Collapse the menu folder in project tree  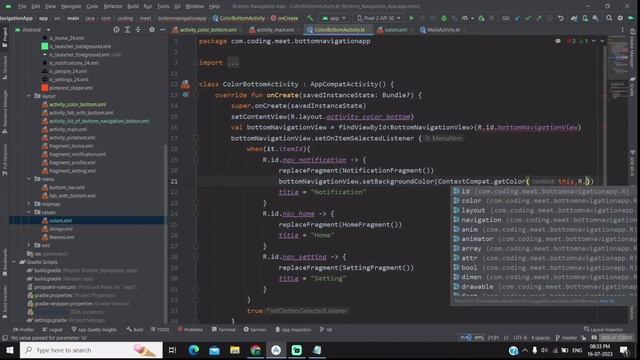(29, 179)
